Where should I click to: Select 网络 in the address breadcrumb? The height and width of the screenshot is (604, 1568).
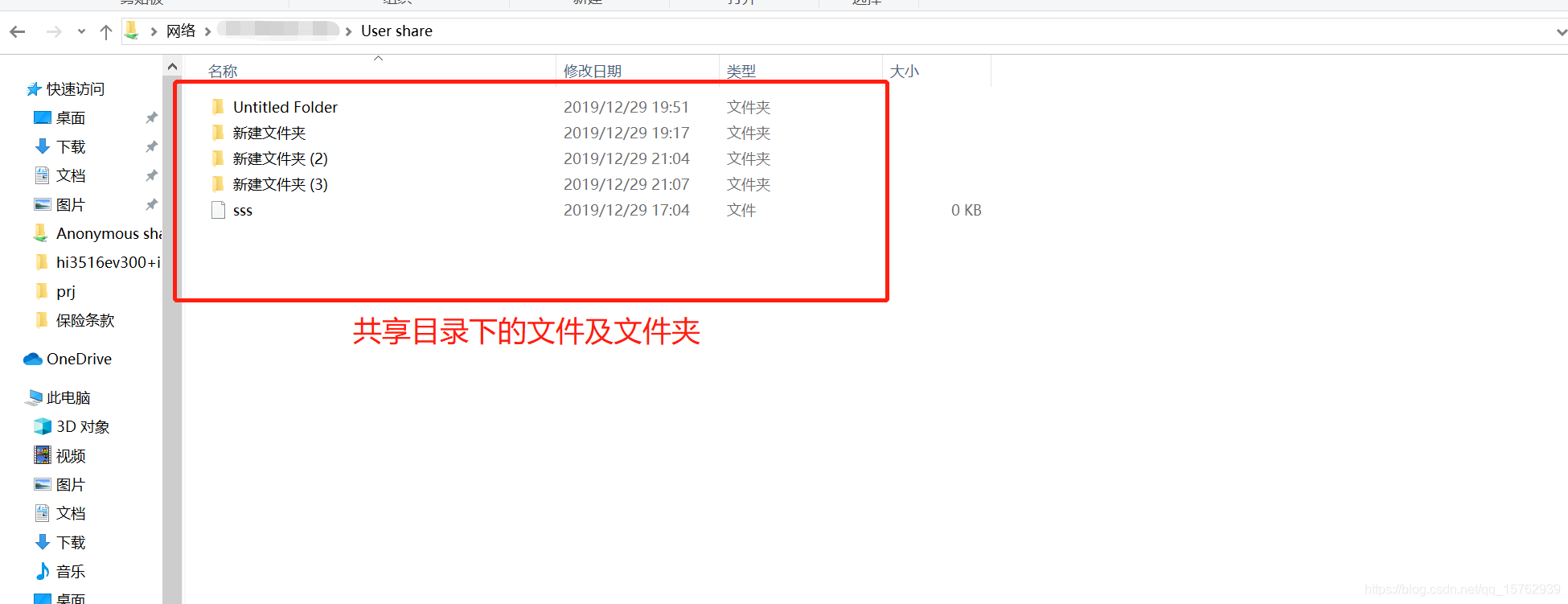181,31
